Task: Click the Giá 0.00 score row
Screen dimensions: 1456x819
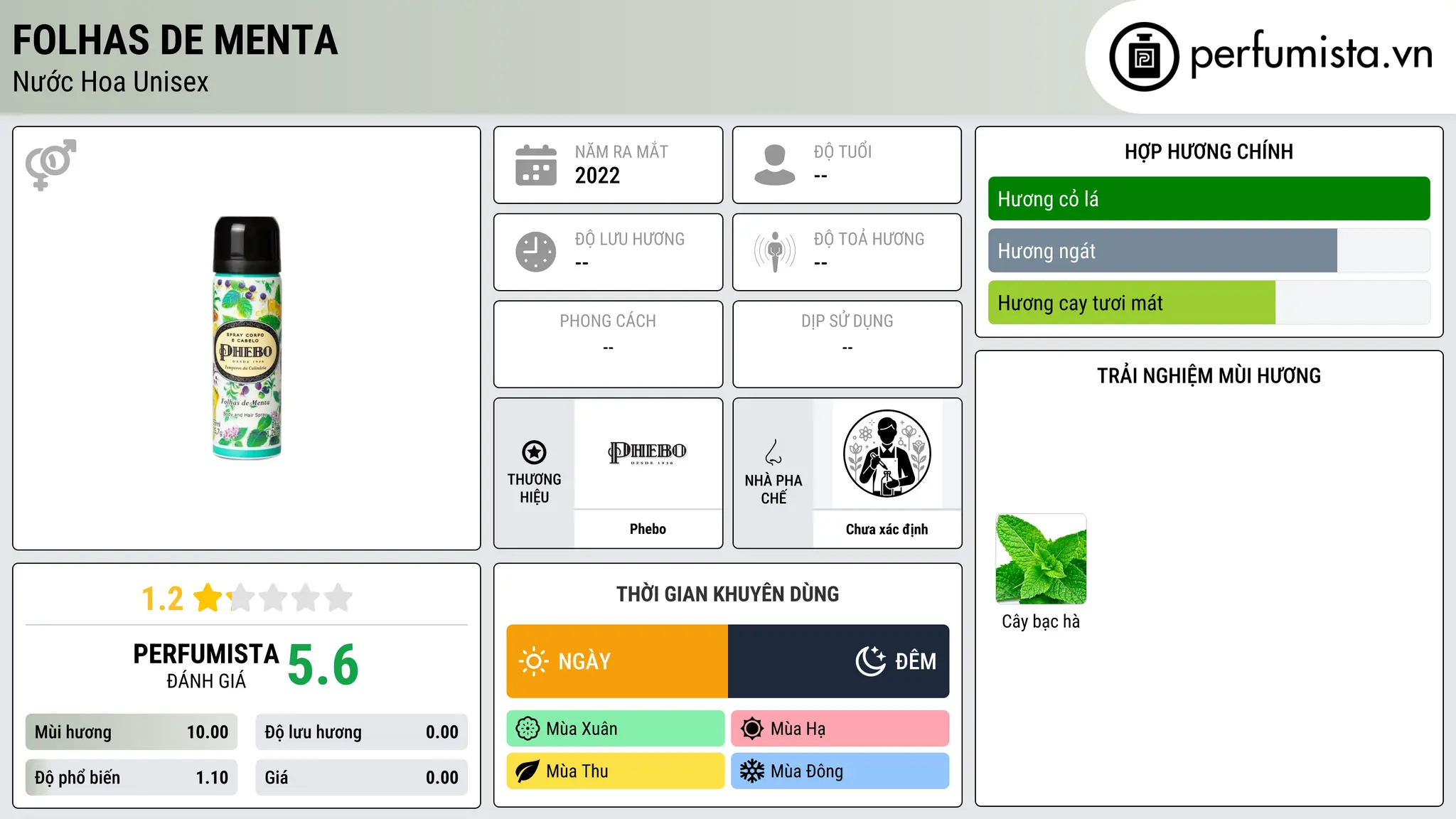Action: coord(361,778)
